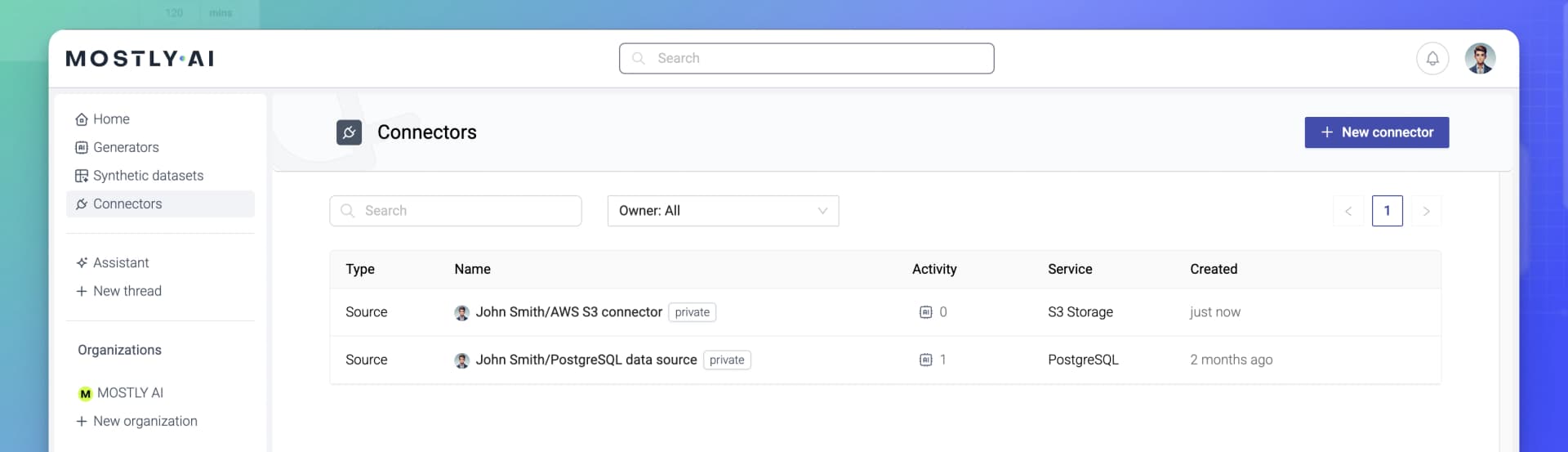Screen dimensions: 1568x452
Task: Open the user profile avatar menu
Action: (x=1479, y=59)
